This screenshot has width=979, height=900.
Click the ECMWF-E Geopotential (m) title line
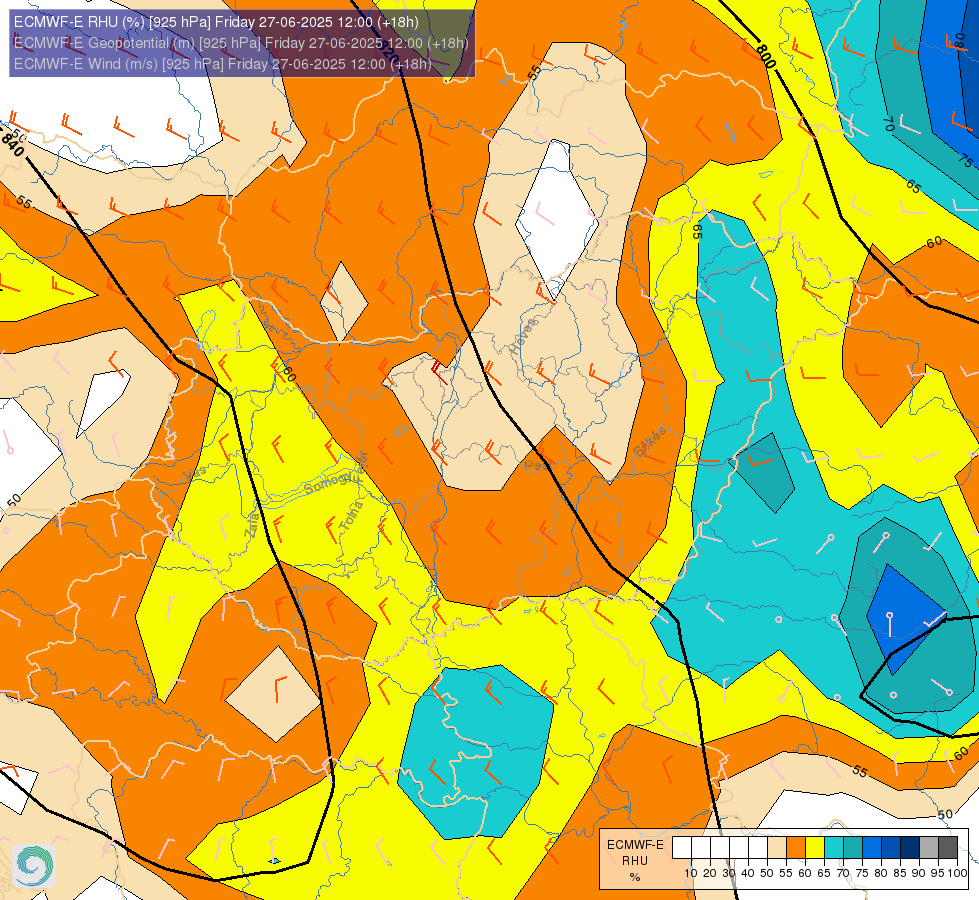(240, 43)
